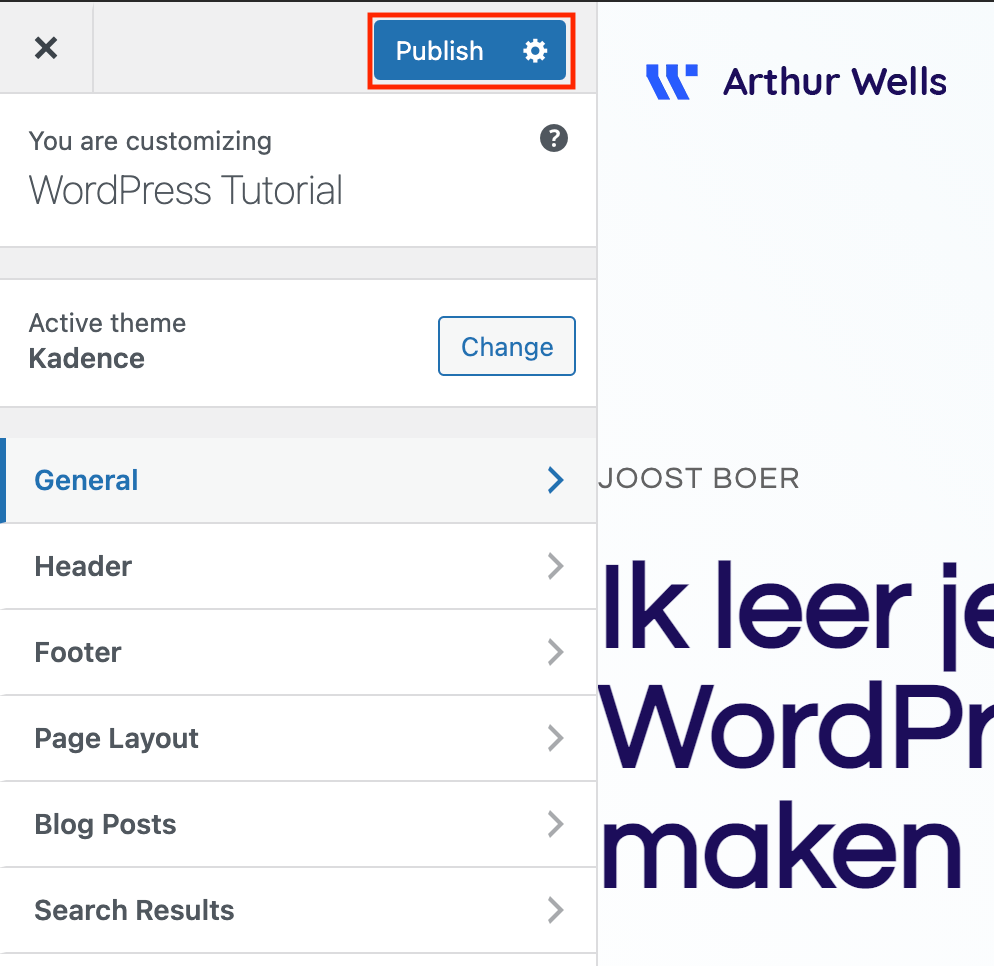Select the Header menu entry

point(82,566)
